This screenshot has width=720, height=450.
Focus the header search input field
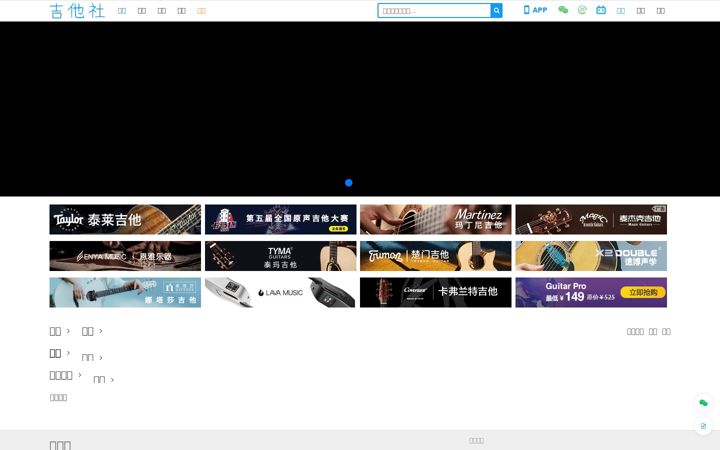pos(434,11)
